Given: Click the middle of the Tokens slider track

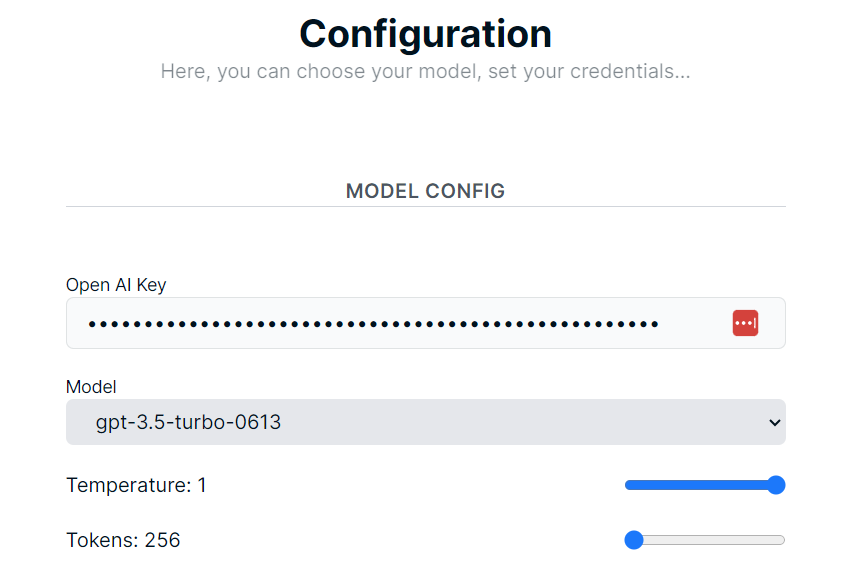Looking at the screenshot, I should tap(705, 540).
